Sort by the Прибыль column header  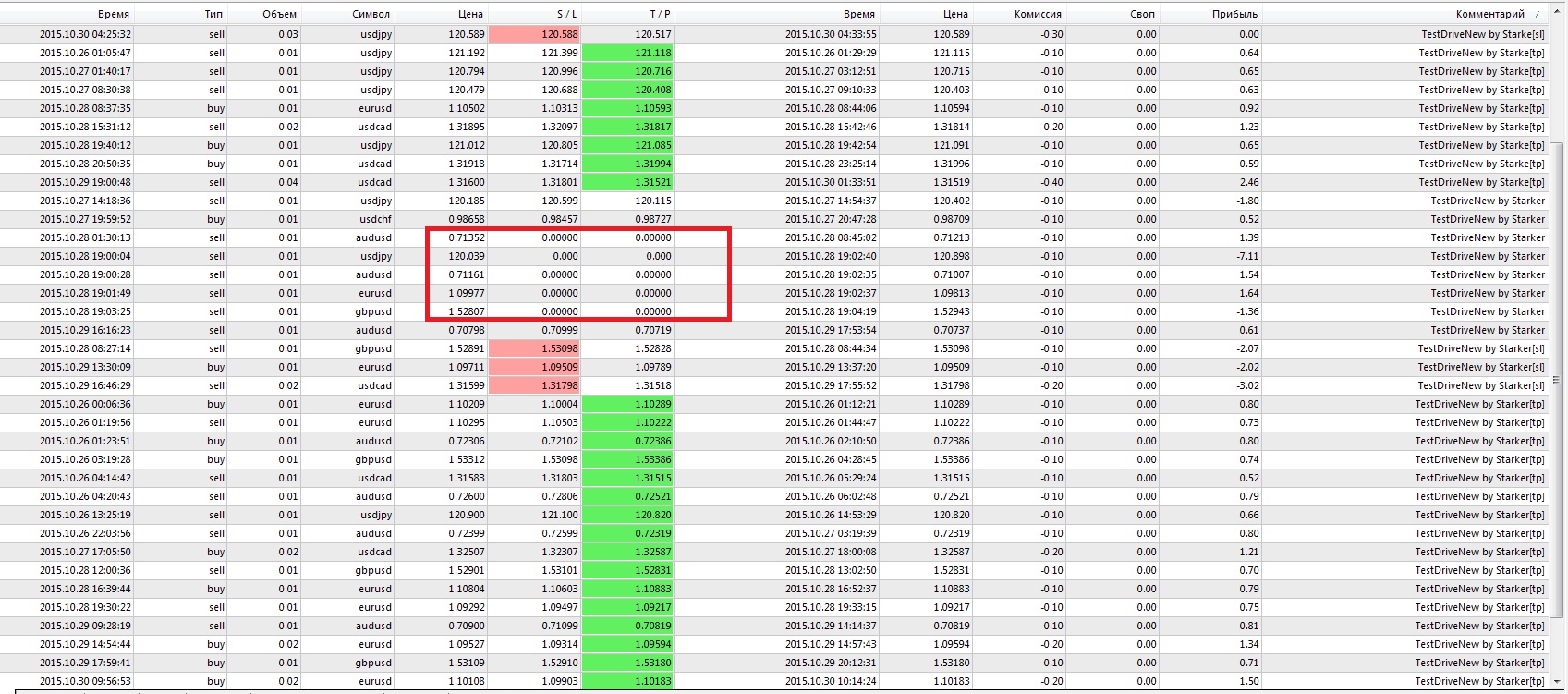coord(1234,14)
